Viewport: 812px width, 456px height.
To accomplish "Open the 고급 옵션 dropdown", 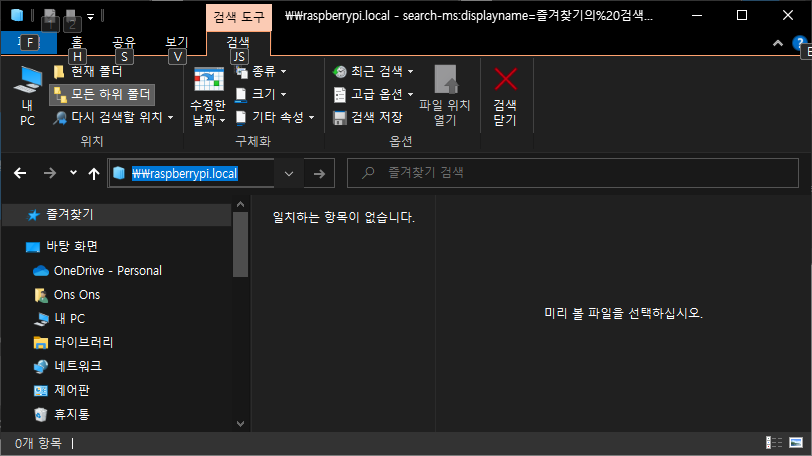I will 375,94.
